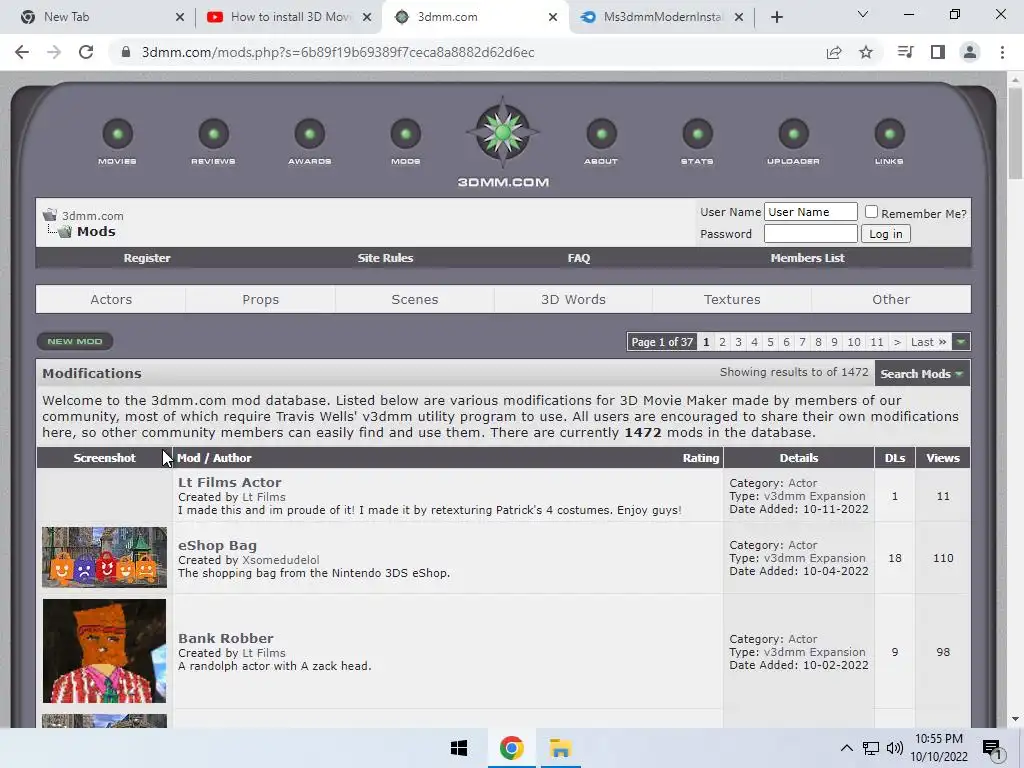
Task: Open author Xsomedudelol profile link
Action: tap(281, 560)
